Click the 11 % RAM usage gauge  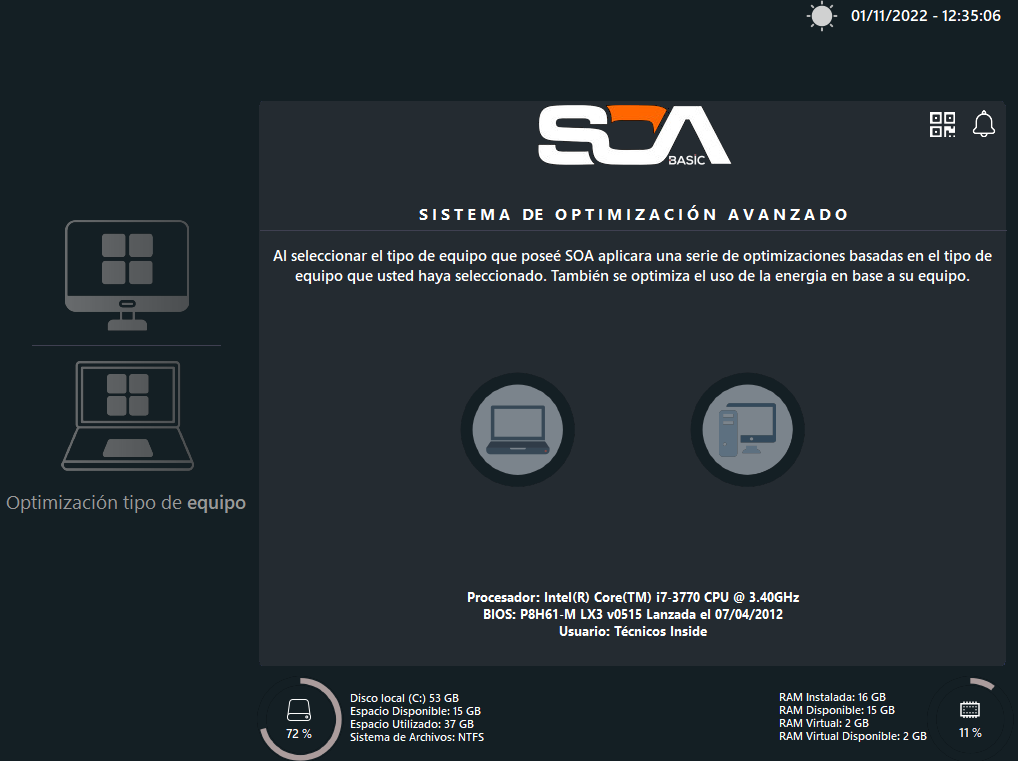click(x=970, y=719)
